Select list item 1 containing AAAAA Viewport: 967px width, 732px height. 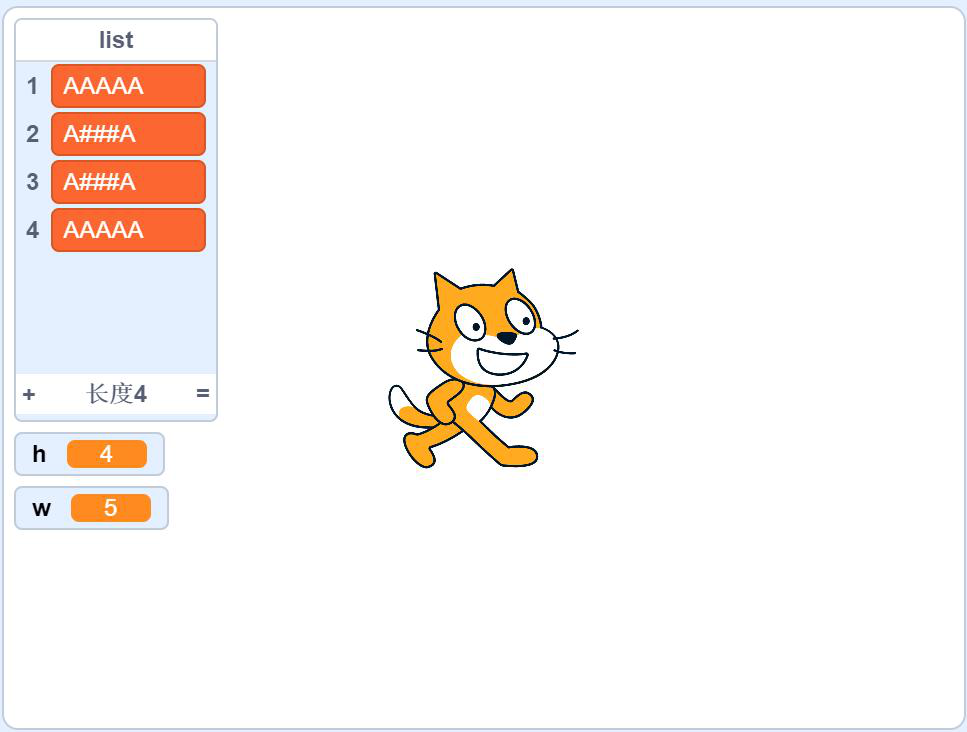(128, 86)
